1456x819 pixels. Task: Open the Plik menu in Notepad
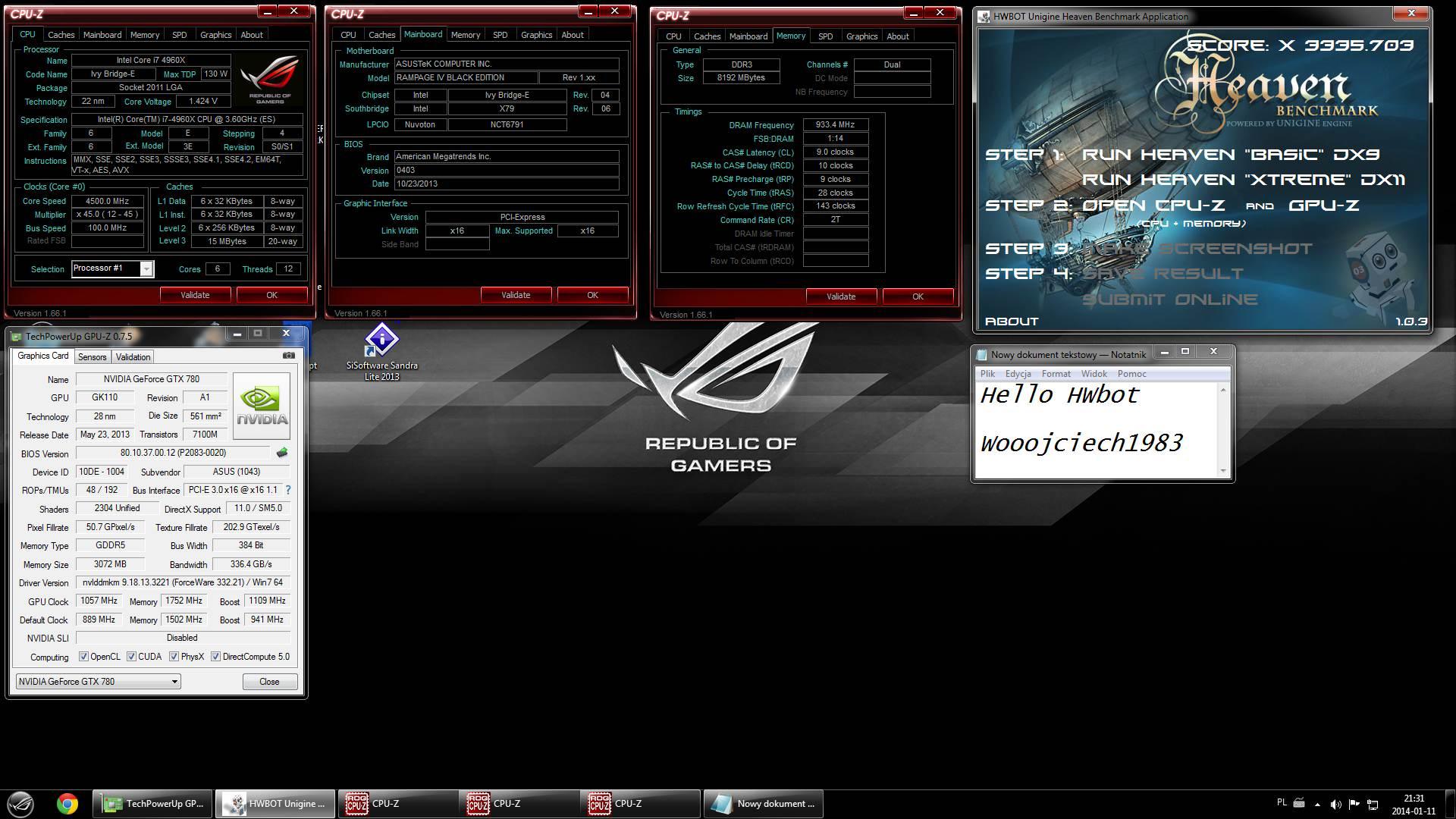click(987, 374)
